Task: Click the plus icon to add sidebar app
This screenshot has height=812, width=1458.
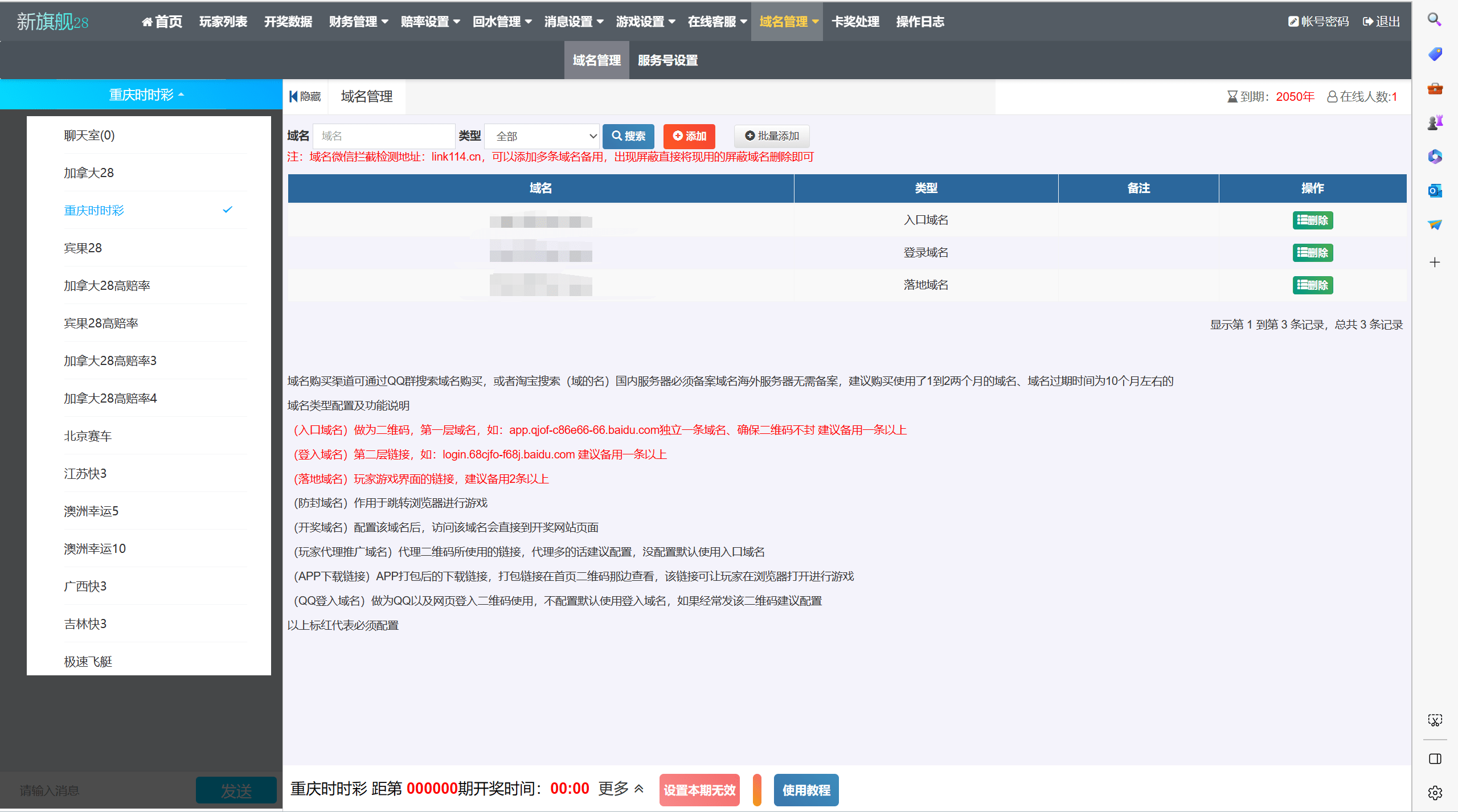Action: point(1435,262)
